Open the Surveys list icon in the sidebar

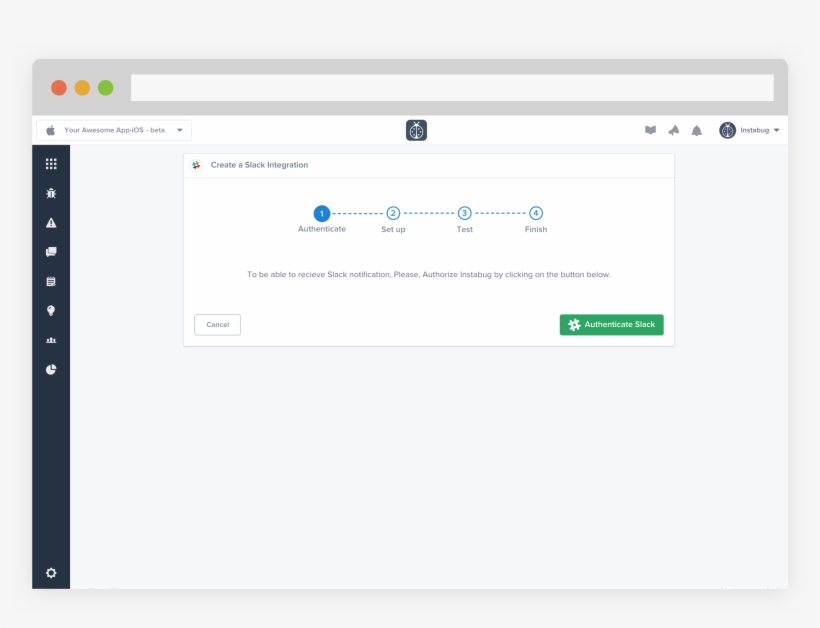tap(53, 281)
